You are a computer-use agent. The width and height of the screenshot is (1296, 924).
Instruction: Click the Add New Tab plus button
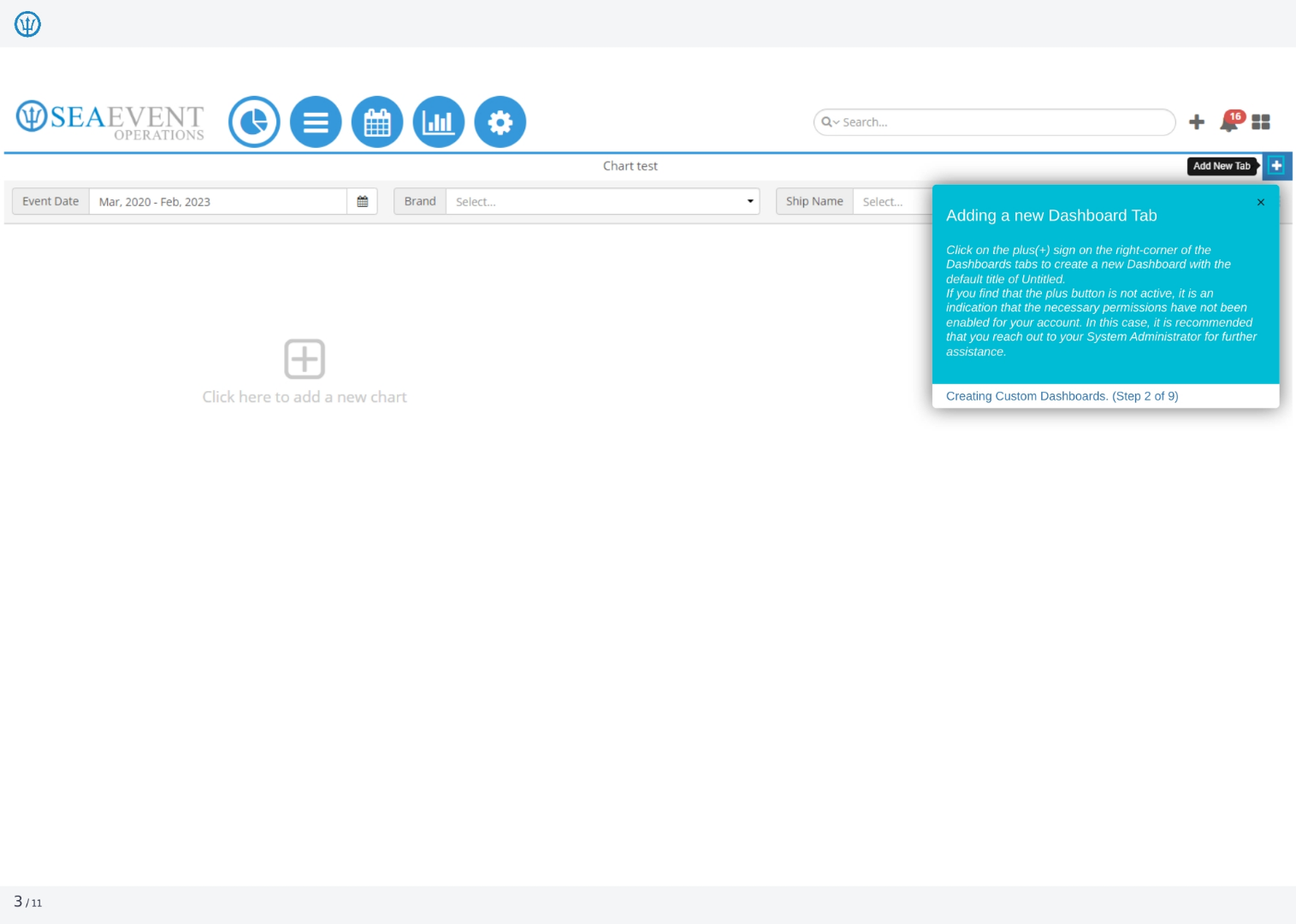pyautogui.click(x=1276, y=166)
